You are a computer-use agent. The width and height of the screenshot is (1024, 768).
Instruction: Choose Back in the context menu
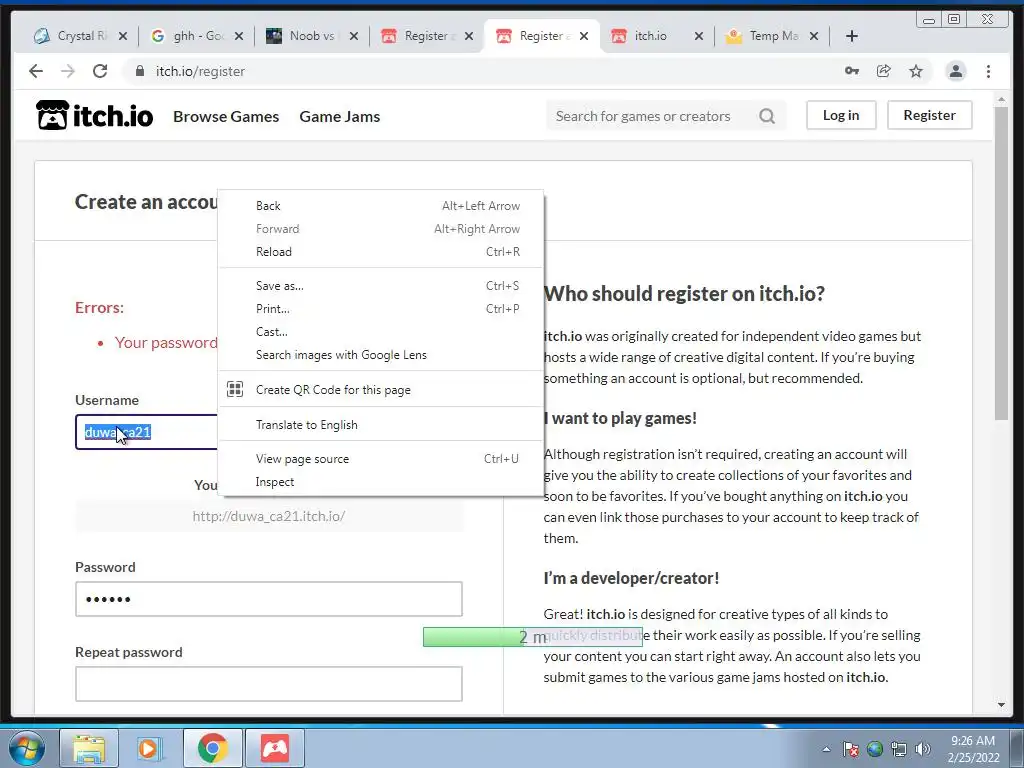point(381,206)
